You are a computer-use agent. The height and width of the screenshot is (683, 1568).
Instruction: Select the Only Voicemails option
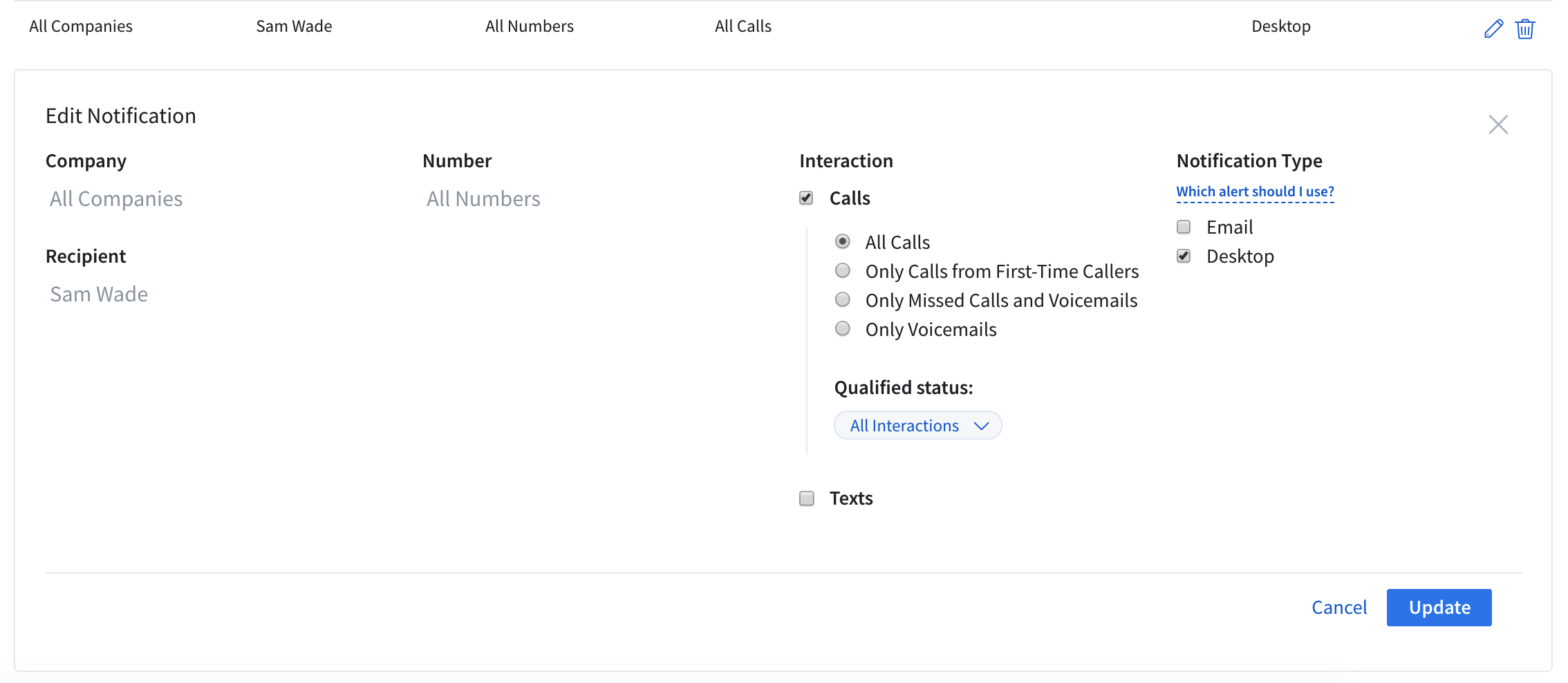point(842,329)
